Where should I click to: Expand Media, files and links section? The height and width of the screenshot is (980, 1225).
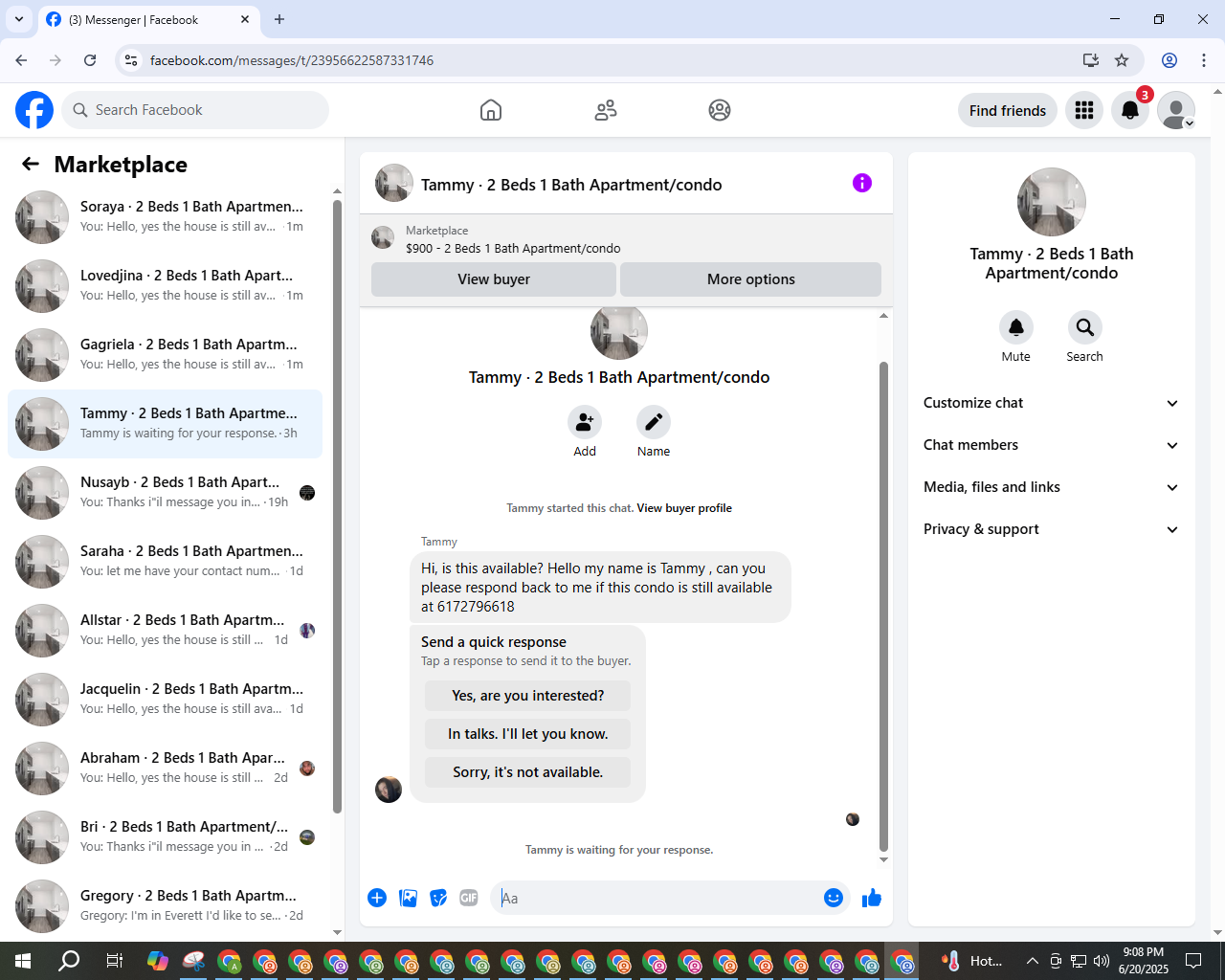pos(1051,487)
